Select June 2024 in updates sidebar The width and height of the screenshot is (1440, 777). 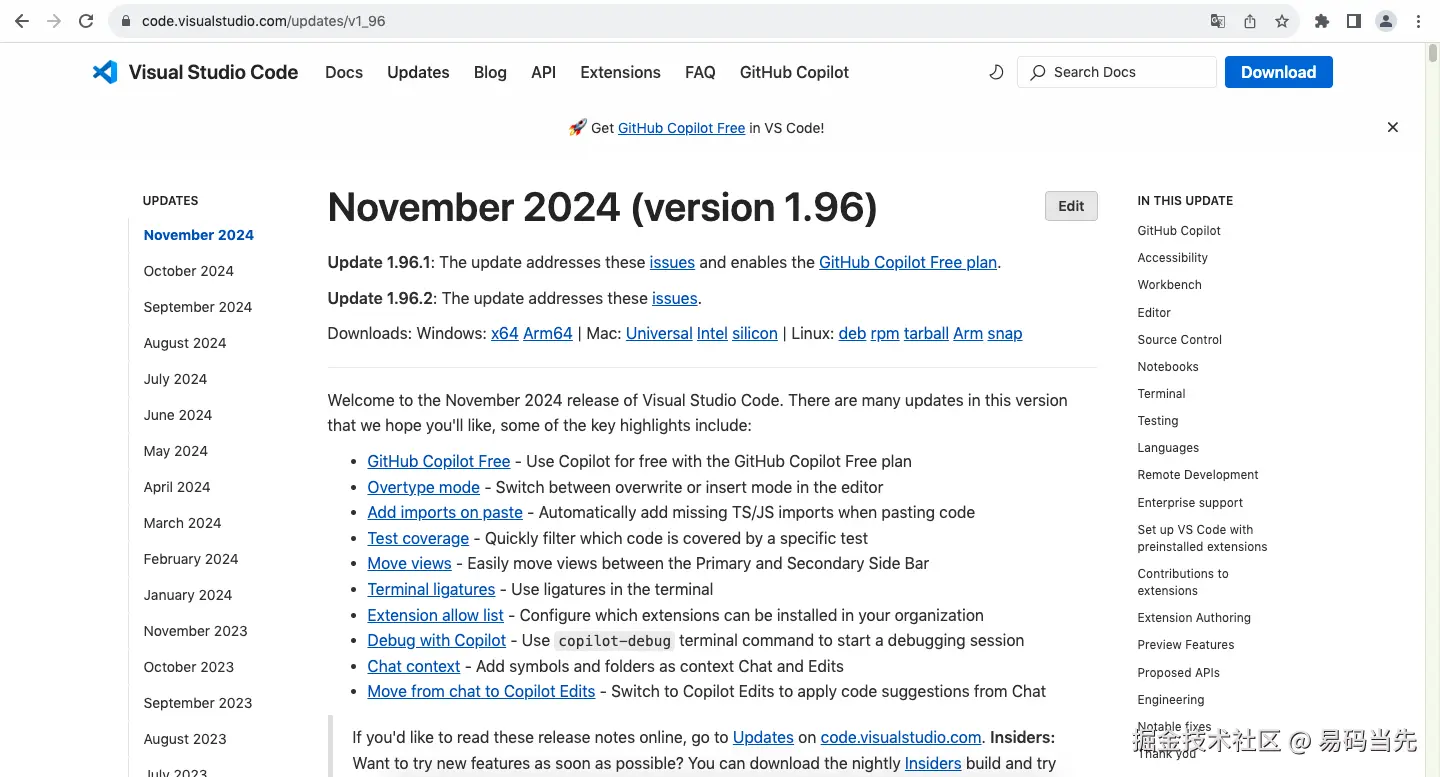click(178, 415)
